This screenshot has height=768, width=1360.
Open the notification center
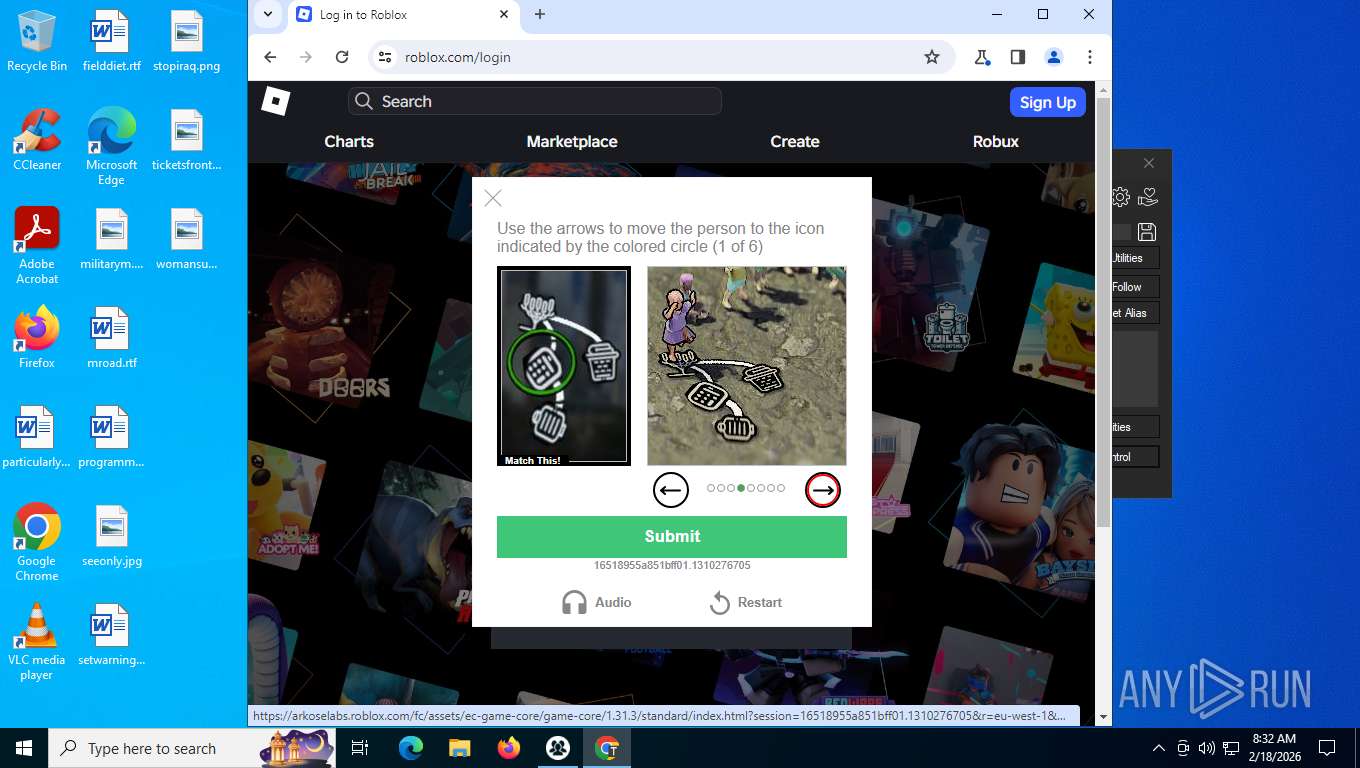click(x=1327, y=748)
